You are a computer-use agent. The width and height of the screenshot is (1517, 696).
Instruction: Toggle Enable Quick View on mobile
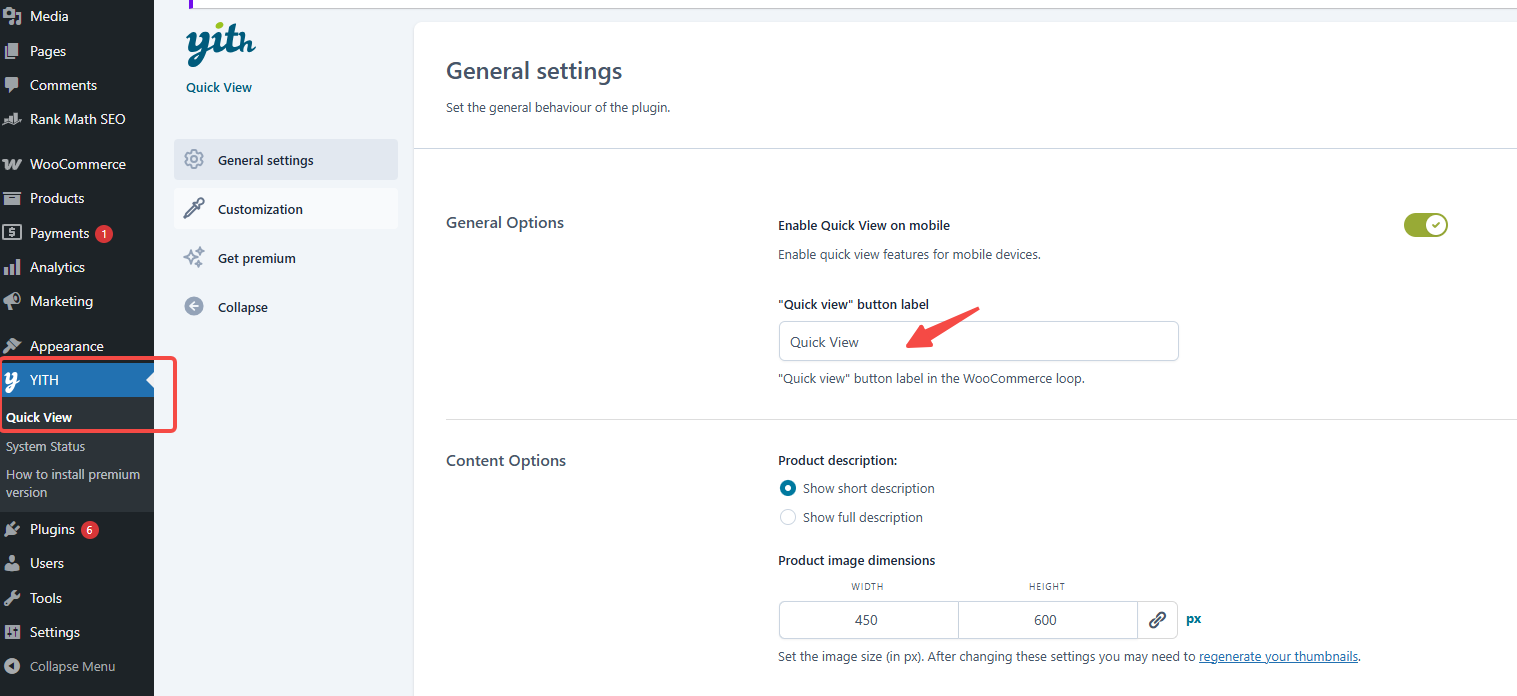[1425, 225]
